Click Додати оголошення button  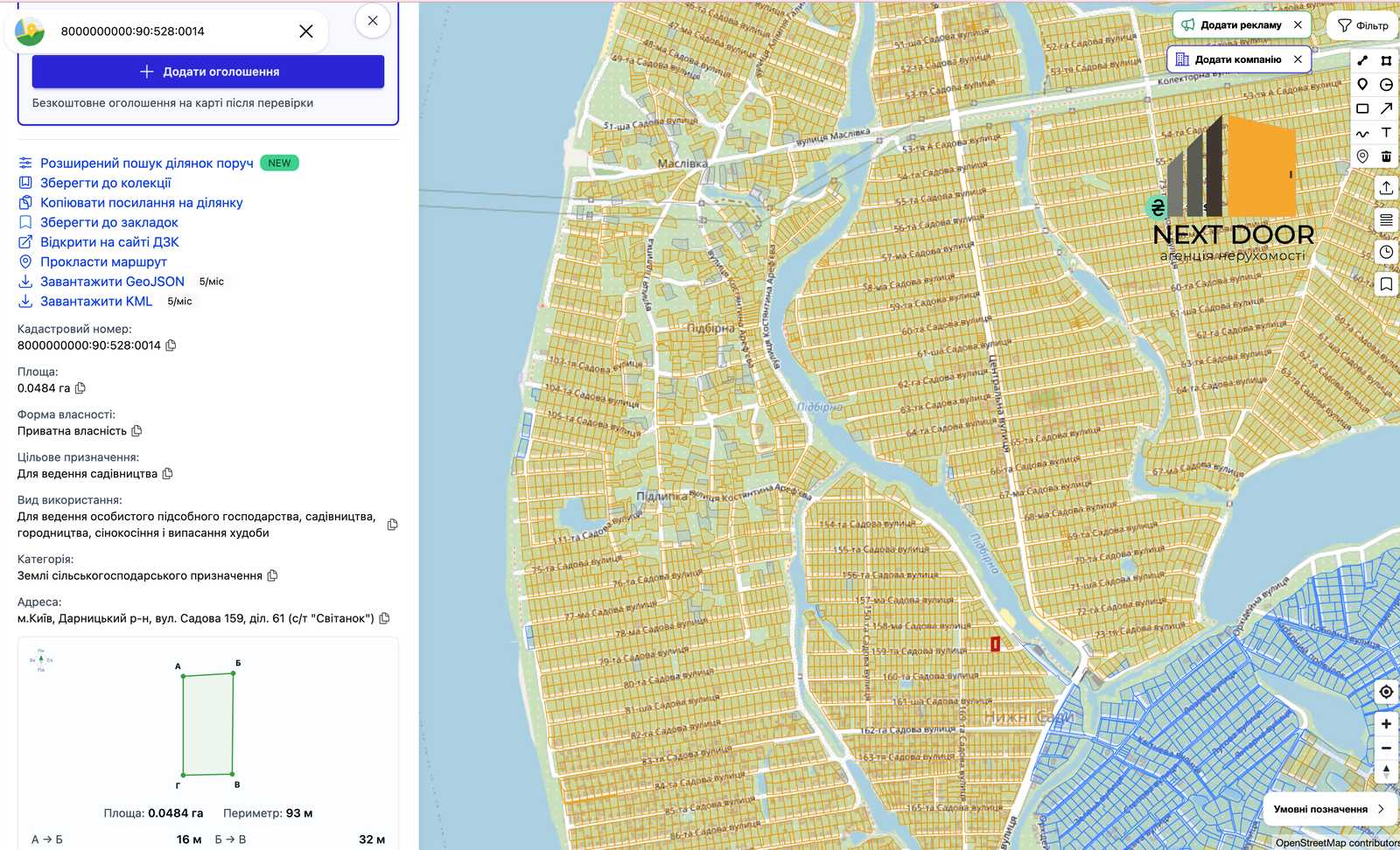tap(208, 72)
